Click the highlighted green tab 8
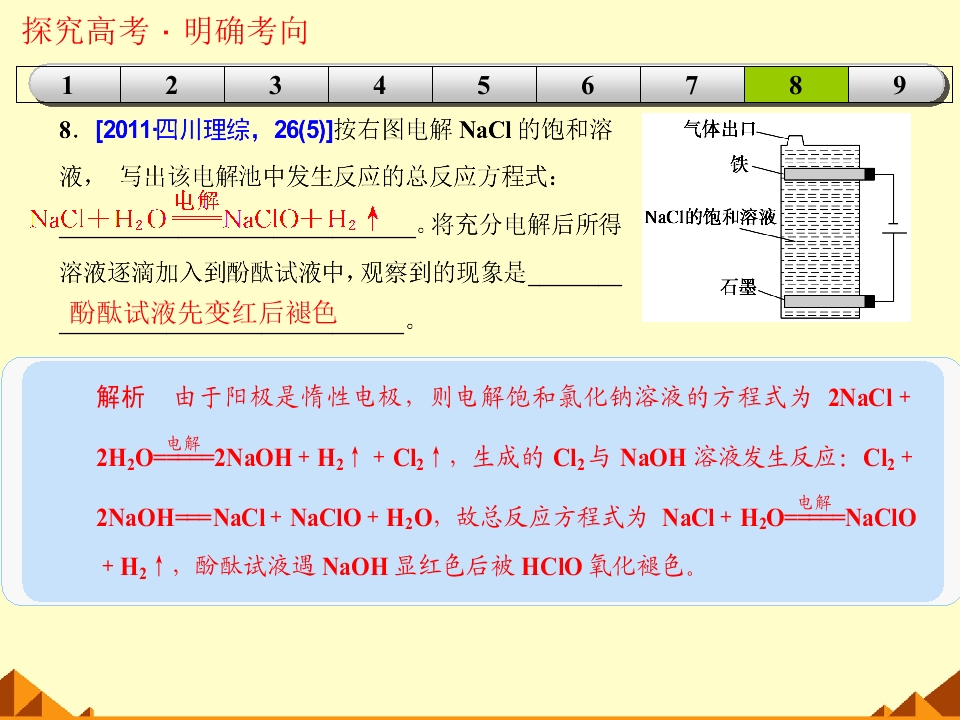 tap(796, 84)
